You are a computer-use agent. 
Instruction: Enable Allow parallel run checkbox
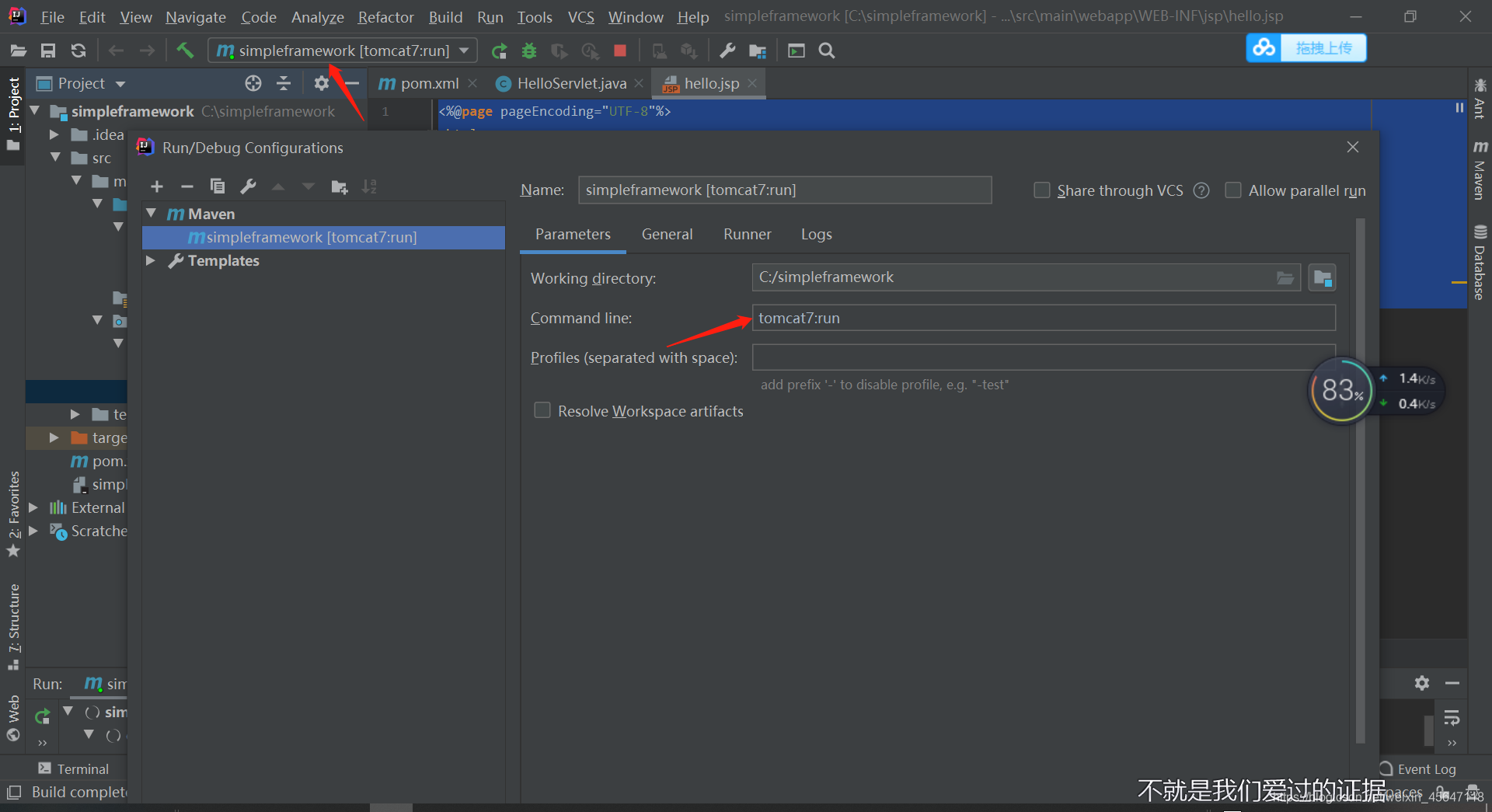click(1233, 190)
